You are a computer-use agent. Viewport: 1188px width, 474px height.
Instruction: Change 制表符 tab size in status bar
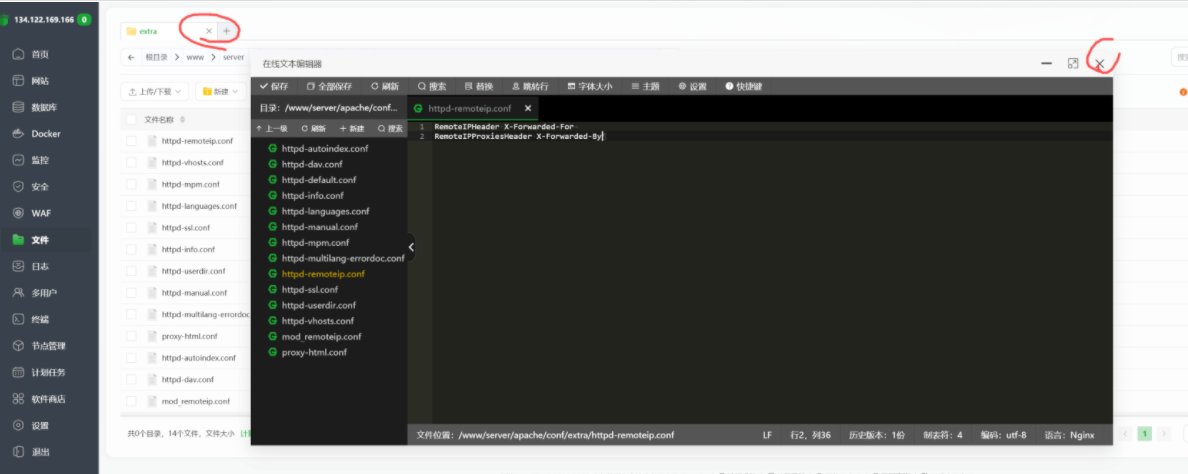tap(943, 435)
